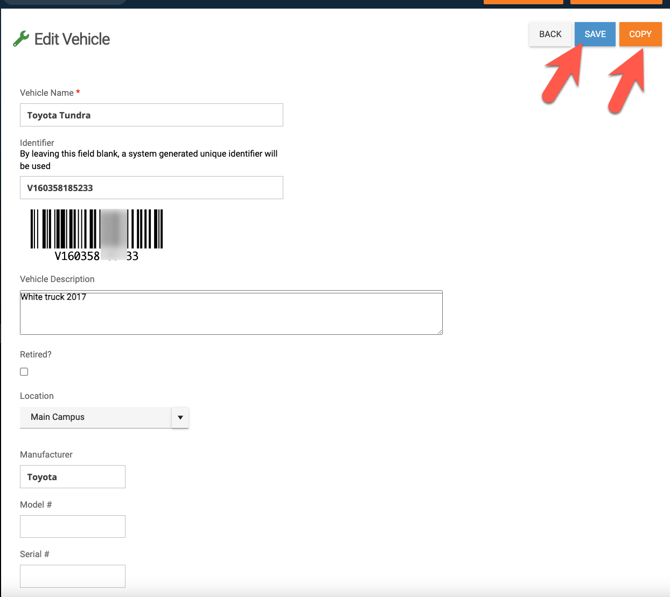Click the Edit Vehicle page heading
Viewport: 670px width, 597px height.
tap(72, 39)
